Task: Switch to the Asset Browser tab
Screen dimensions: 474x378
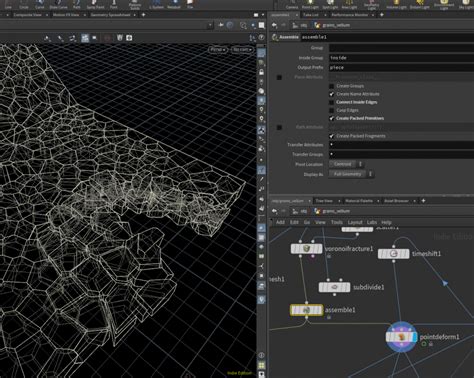Action: pos(396,201)
